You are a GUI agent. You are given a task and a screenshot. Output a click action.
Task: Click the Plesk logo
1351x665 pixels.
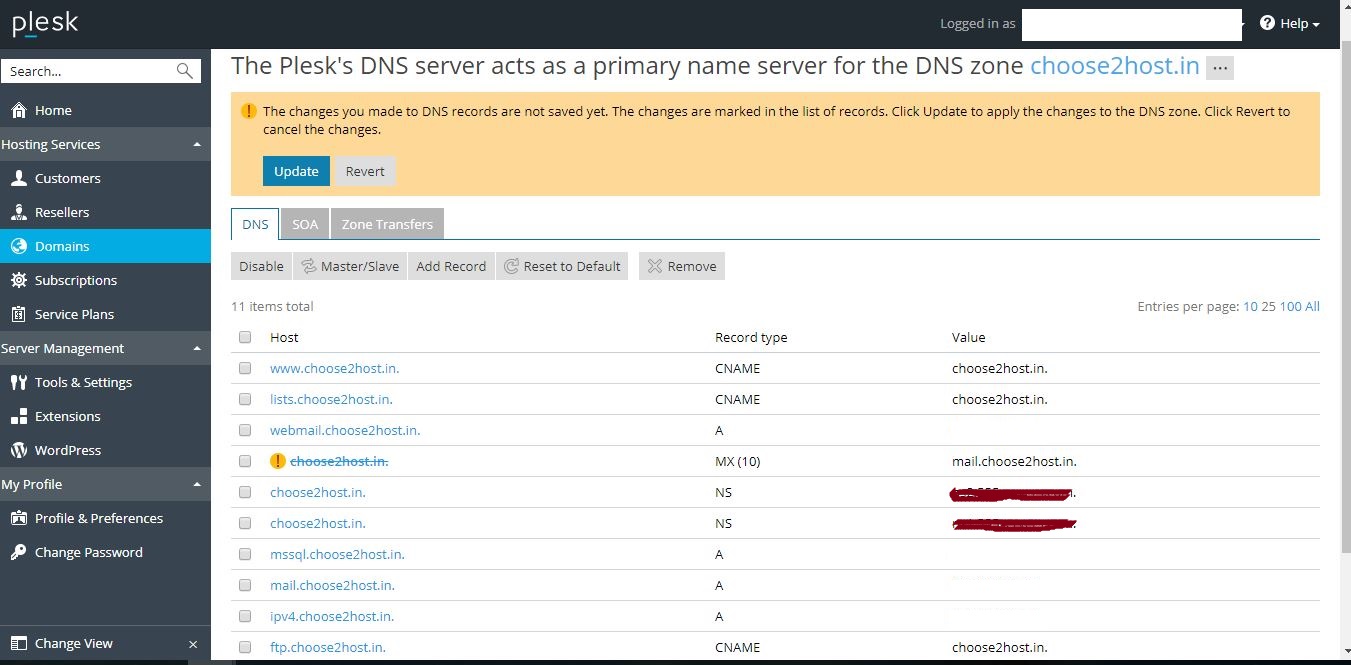point(45,24)
